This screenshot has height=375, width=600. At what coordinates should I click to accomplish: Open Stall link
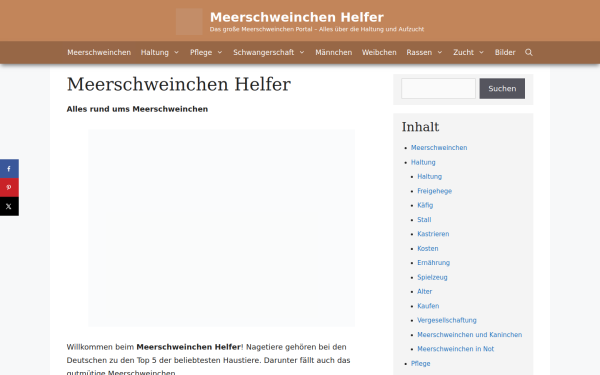tap(424, 220)
